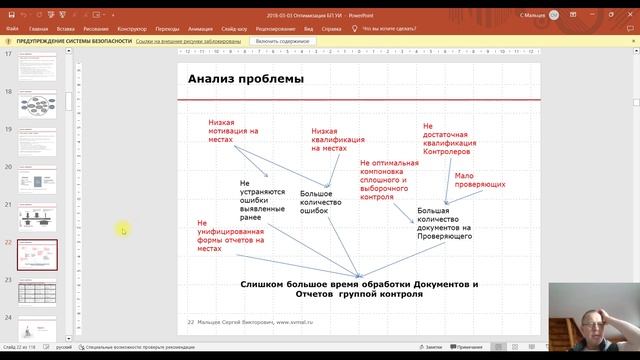Image resolution: width=640 pixels, height=360 pixels.
Task: Select slide 24 thumbnail
Action: [37, 329]
